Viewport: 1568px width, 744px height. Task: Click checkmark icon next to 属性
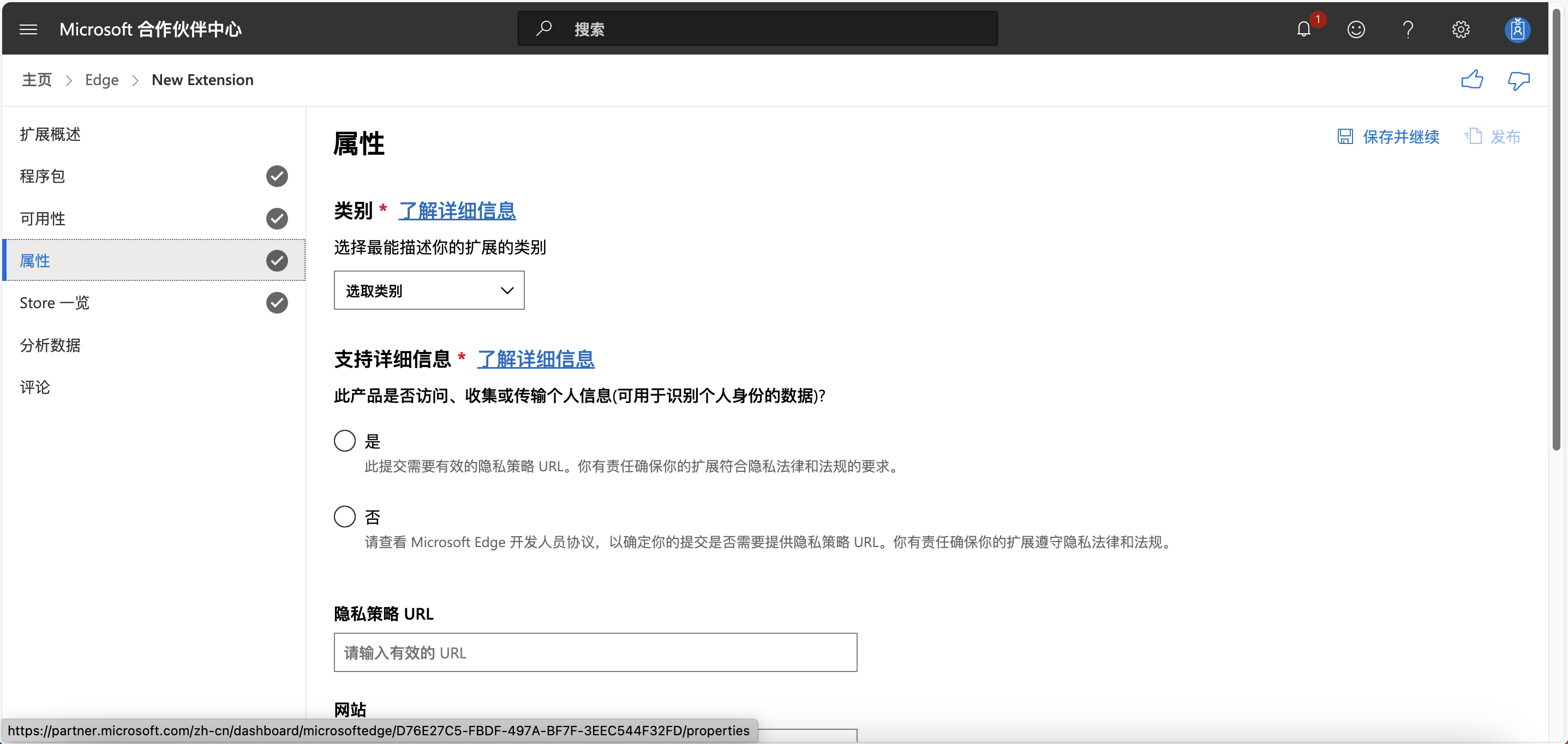point(277,260)
